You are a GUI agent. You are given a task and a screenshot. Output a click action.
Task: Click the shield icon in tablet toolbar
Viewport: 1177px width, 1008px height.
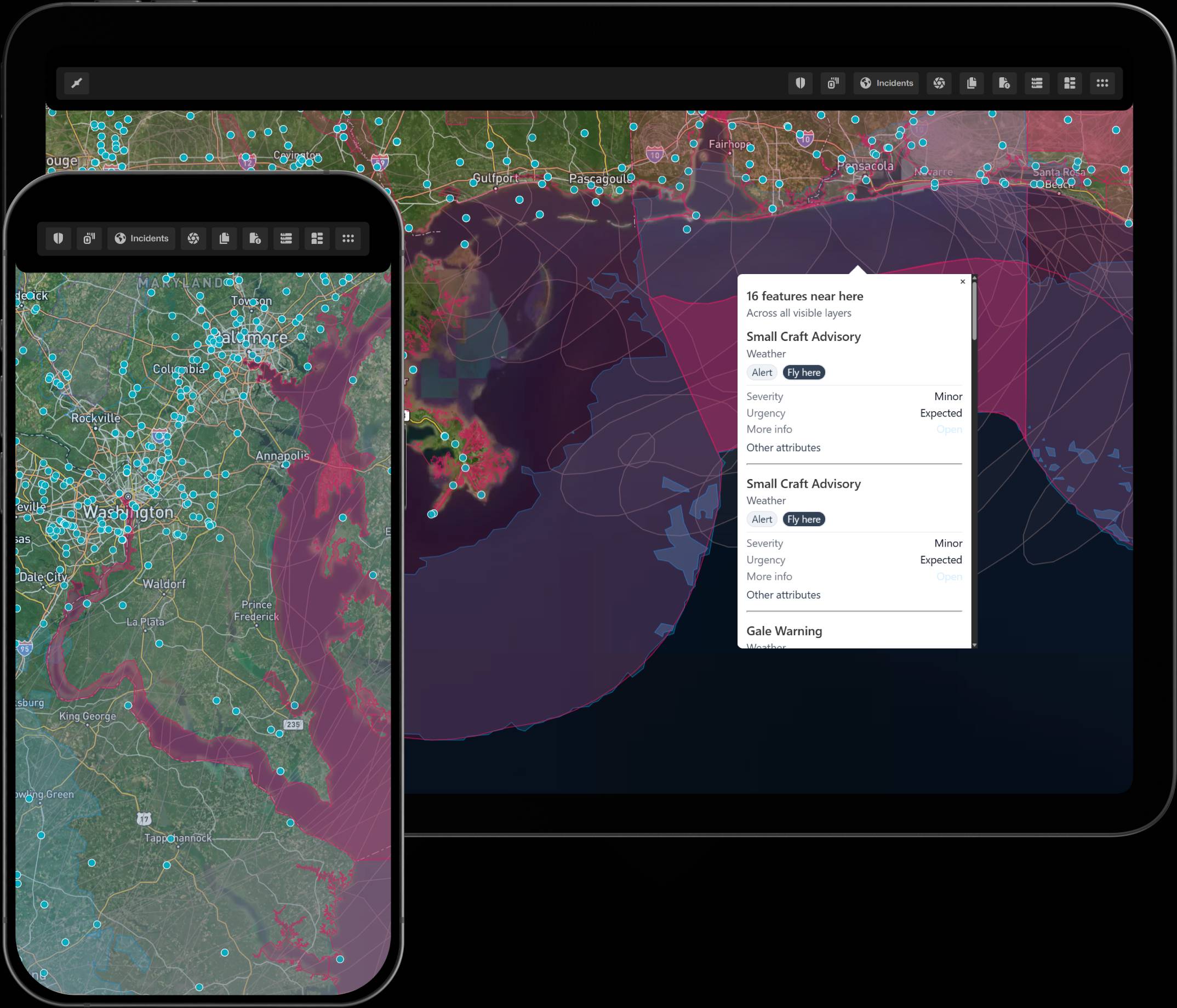pyautogui.click(x=800, y=83)
